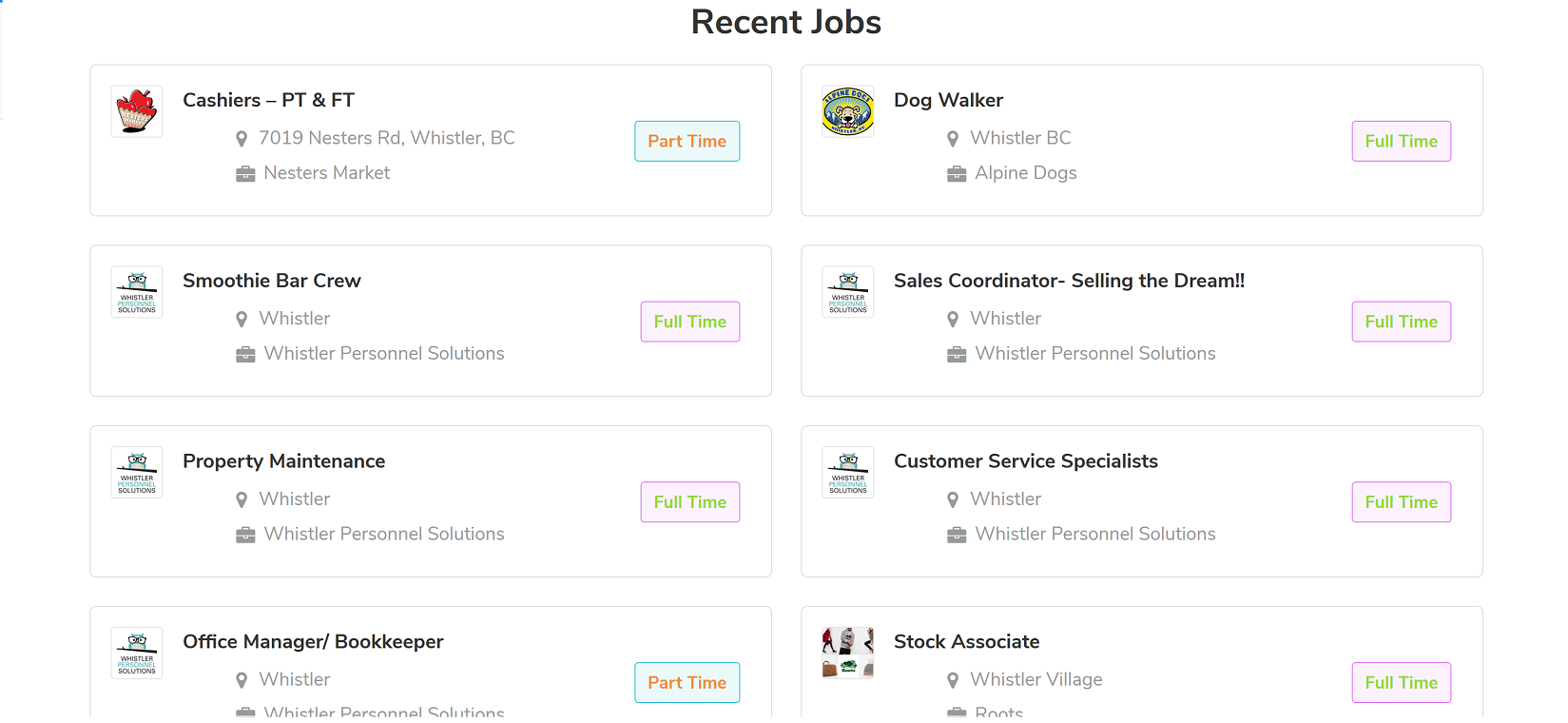1568x723 pixels.
Task: Click the Whistler location text under Property Maintenance
Action: [x=293, y=498]
